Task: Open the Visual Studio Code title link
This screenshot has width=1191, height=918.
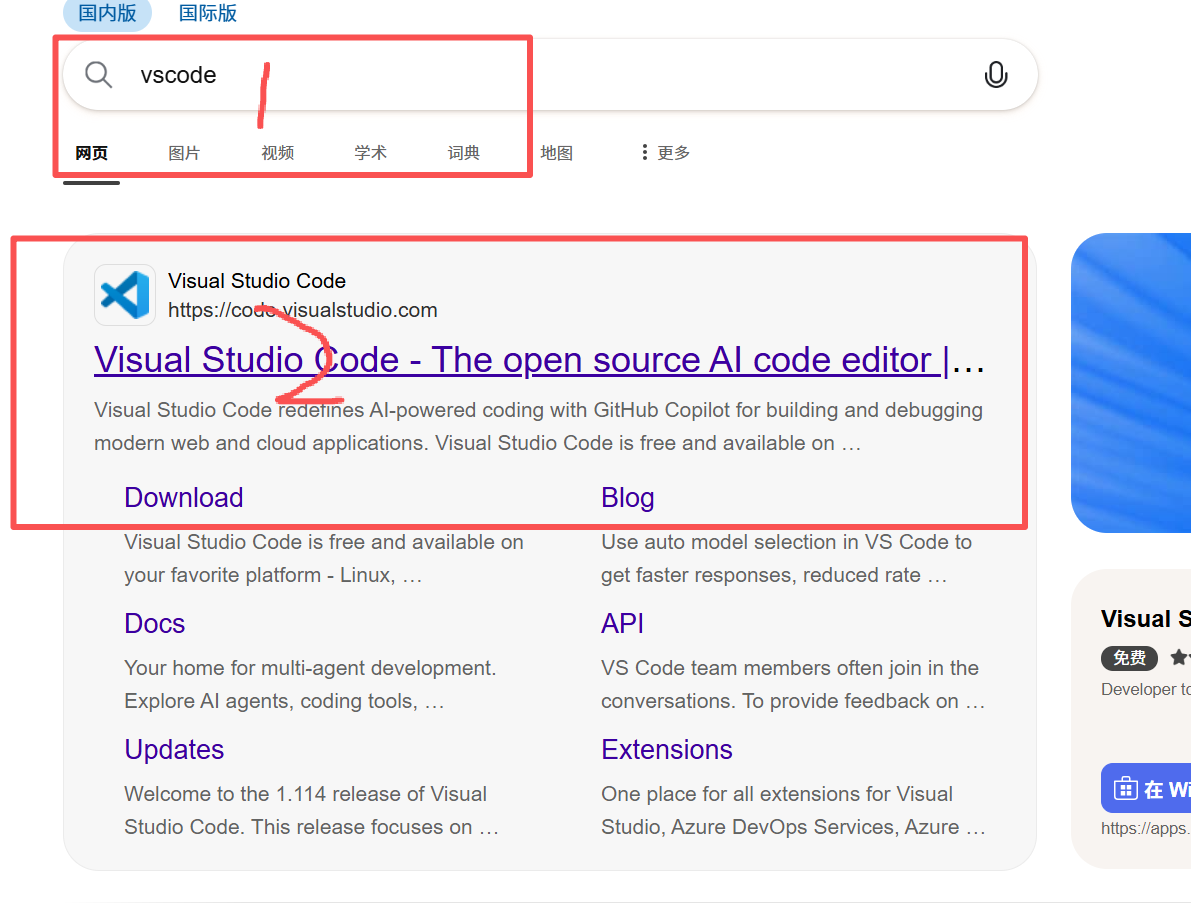Action: tap(539, 360)
